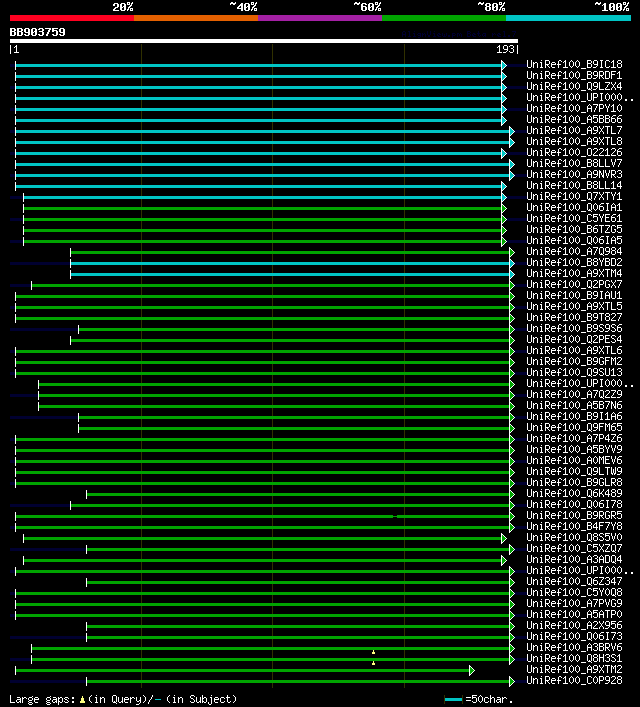
Task: Select the UniRef100_Q06IA5 label
Action: coord(574,240)
